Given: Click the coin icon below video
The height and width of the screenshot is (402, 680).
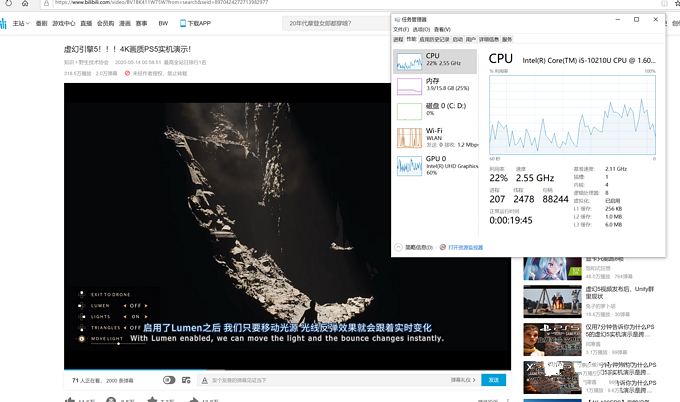Looking at the screenshot, I should 111,400.
